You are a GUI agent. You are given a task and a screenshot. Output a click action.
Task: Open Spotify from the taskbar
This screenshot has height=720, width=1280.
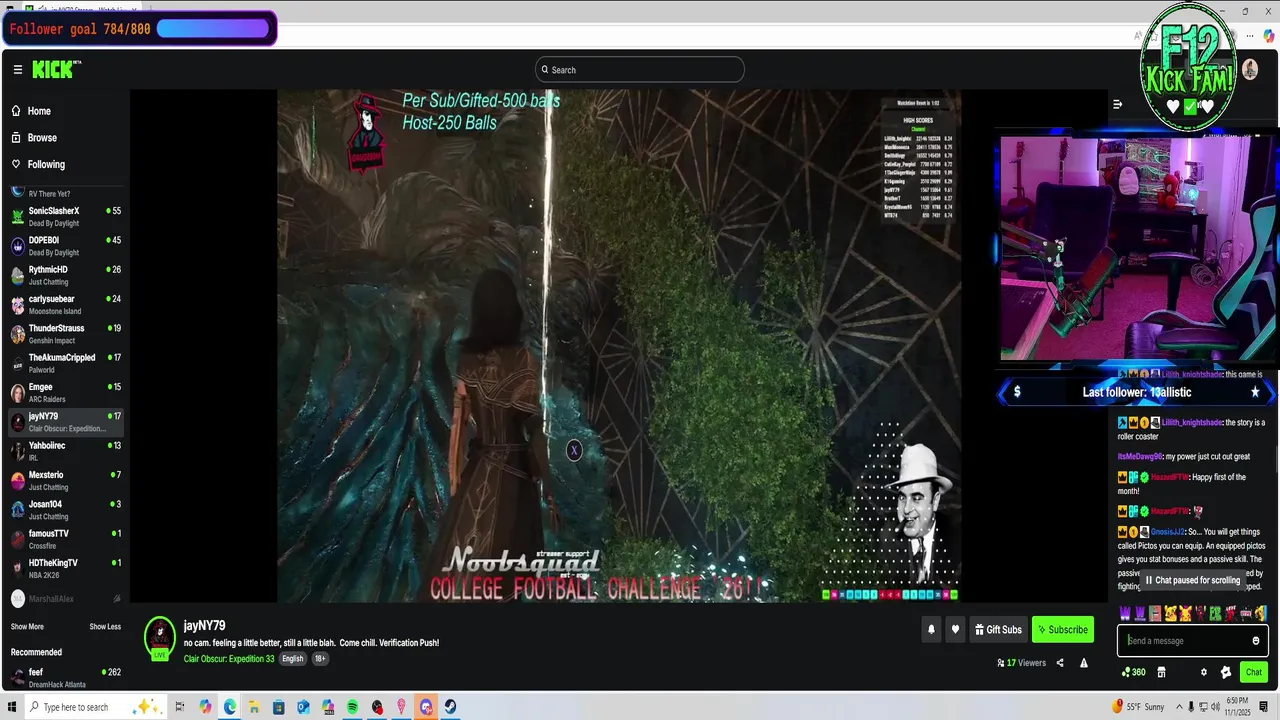353,707
